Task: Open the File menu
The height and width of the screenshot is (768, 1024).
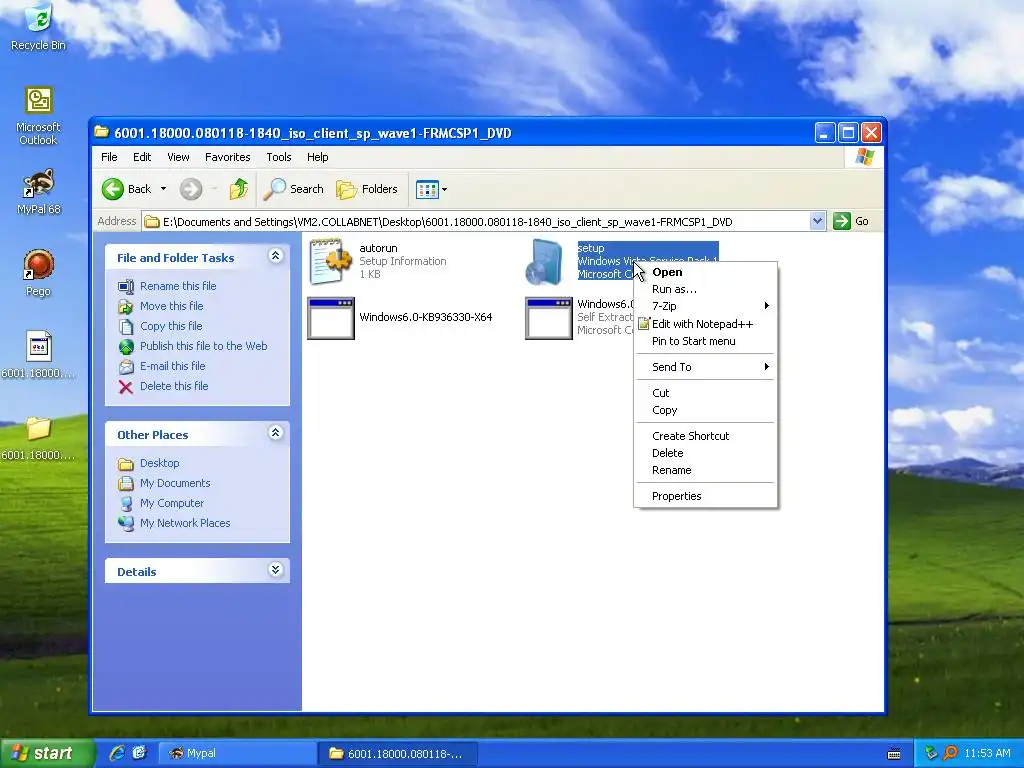Action: point(109,157)
